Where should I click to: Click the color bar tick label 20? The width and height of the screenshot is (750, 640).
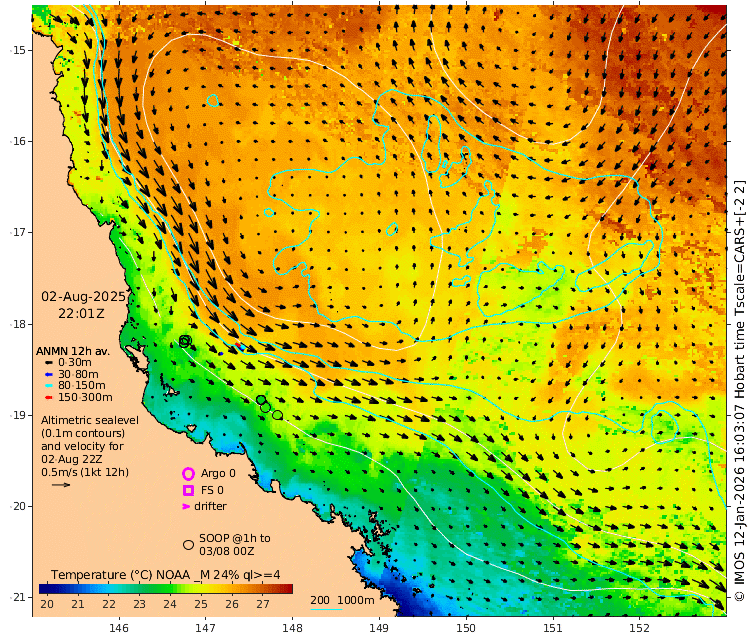[x=47, y=604]
